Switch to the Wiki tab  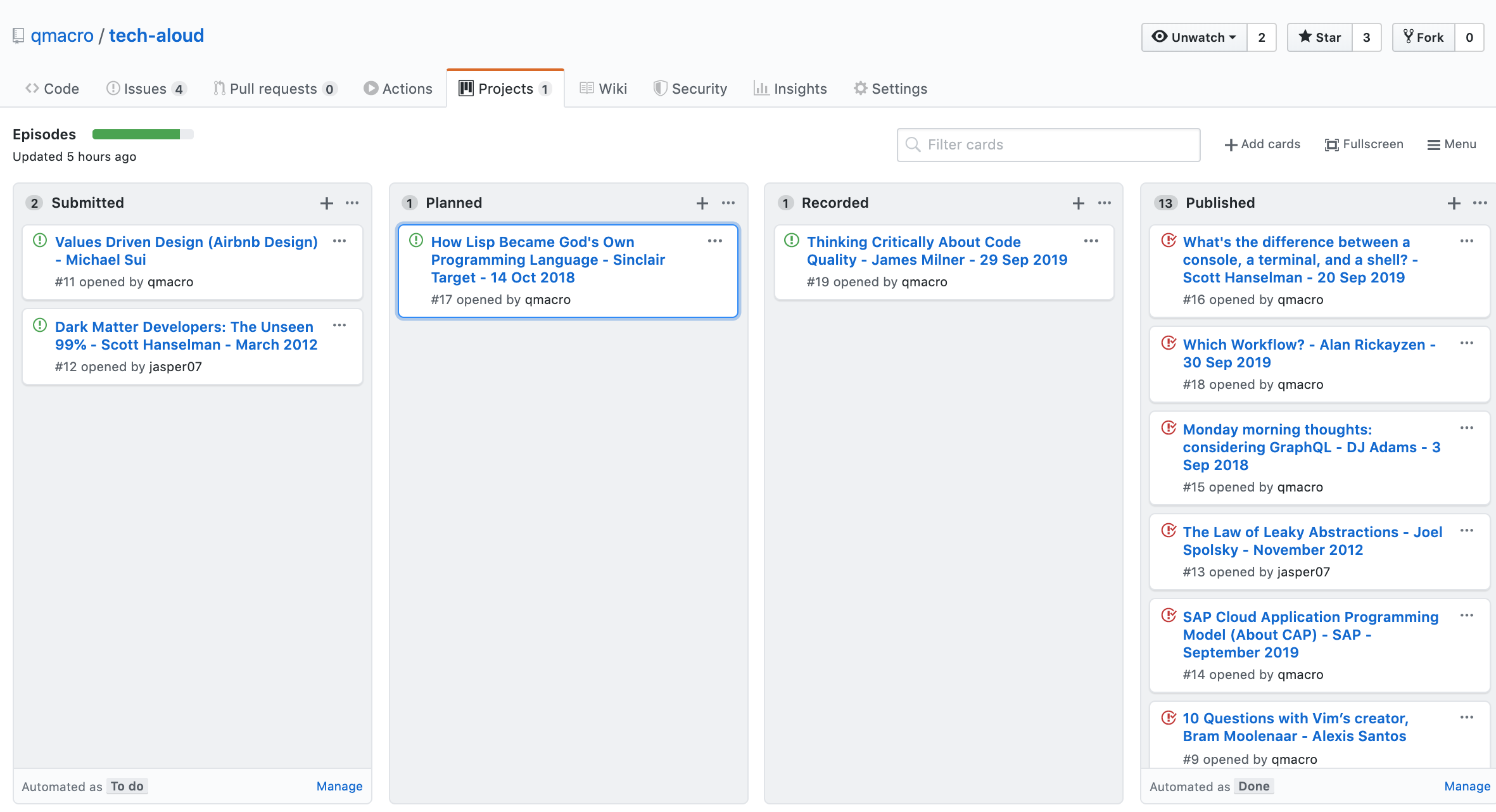[604, 89]
